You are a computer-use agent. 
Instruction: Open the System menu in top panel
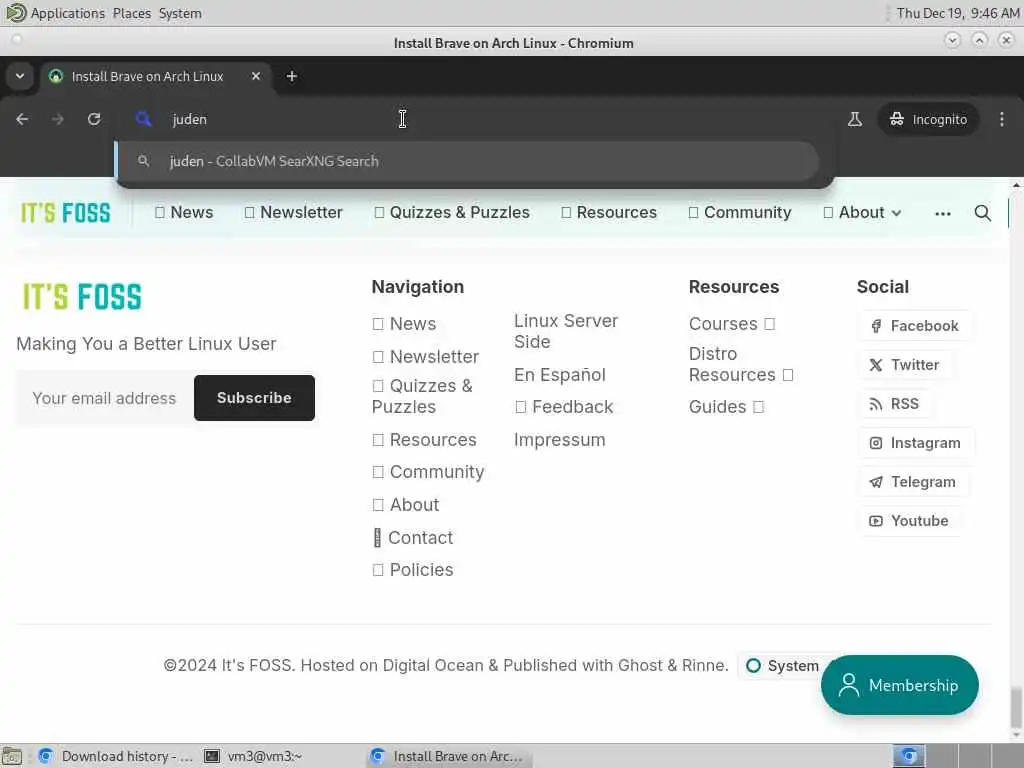pyautogui.click(x=180, y=13)
